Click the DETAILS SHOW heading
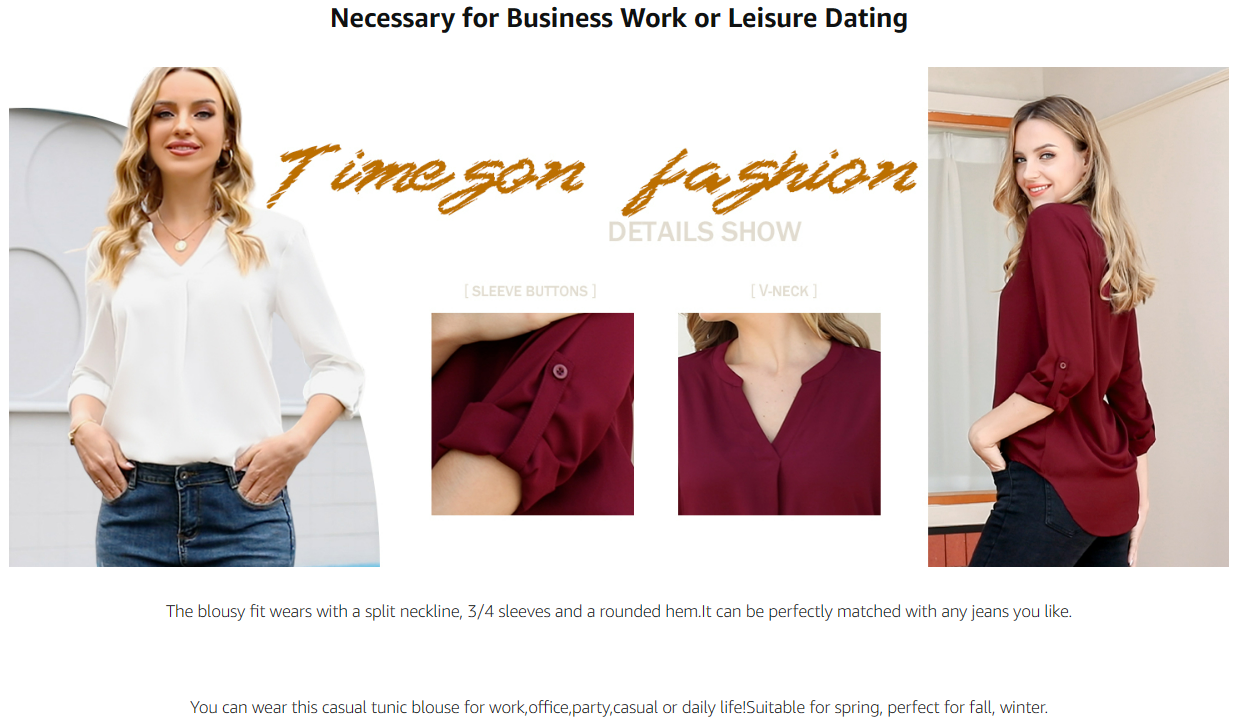The height and width of the screenshot is (718, 1243). (x=704, y=232)
